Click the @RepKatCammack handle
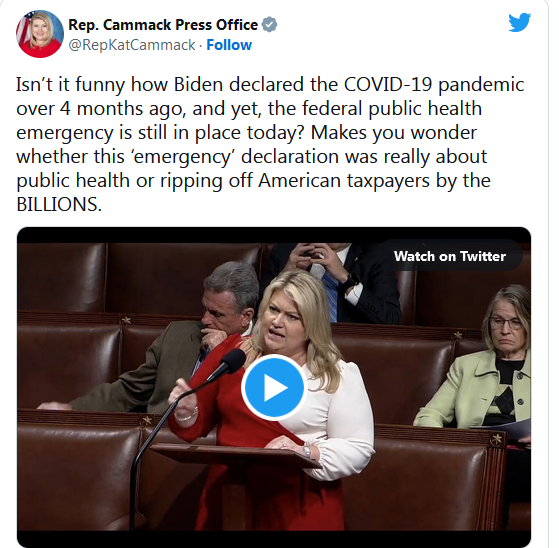 point(132,45)
